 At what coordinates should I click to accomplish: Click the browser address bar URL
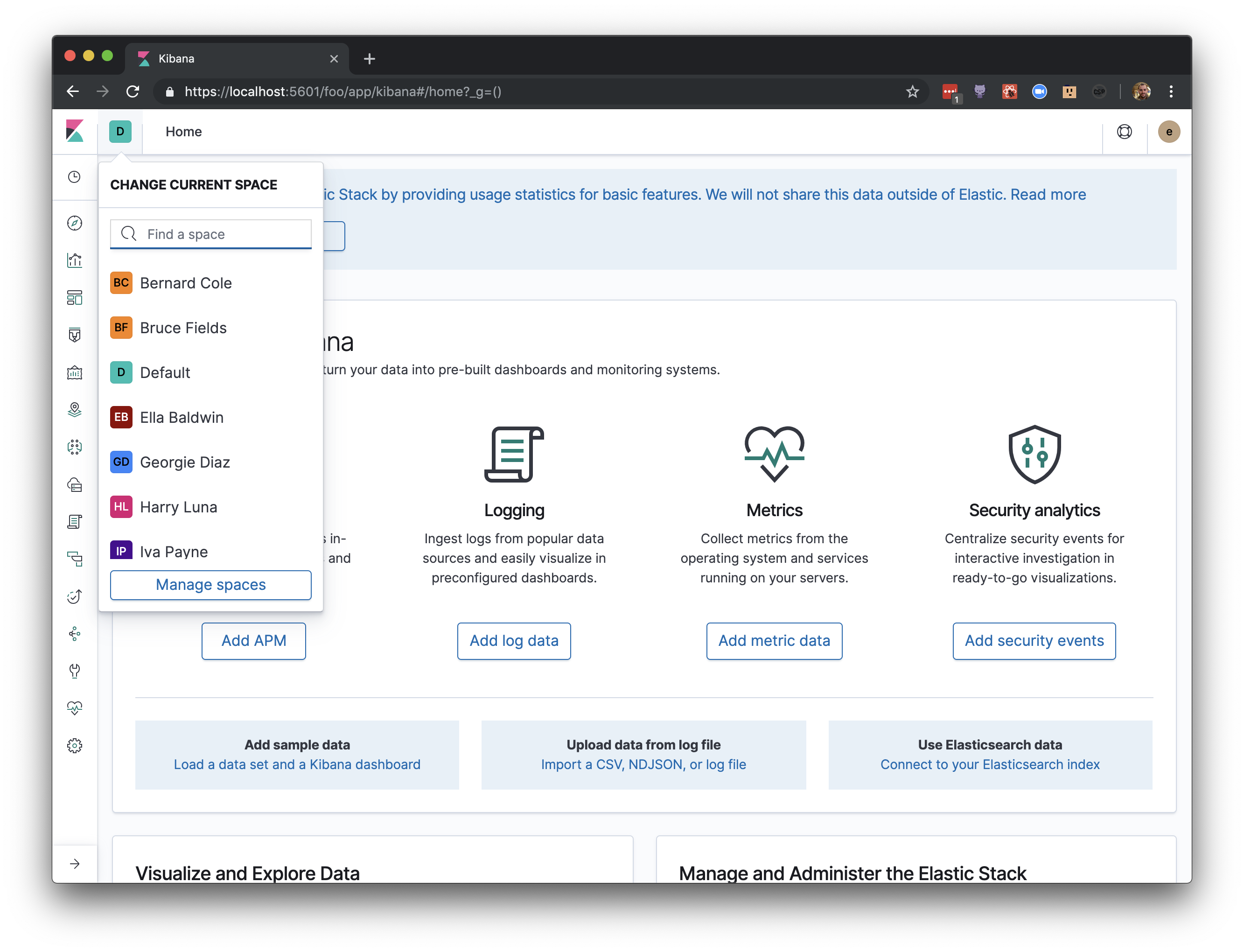click(342, 91)
